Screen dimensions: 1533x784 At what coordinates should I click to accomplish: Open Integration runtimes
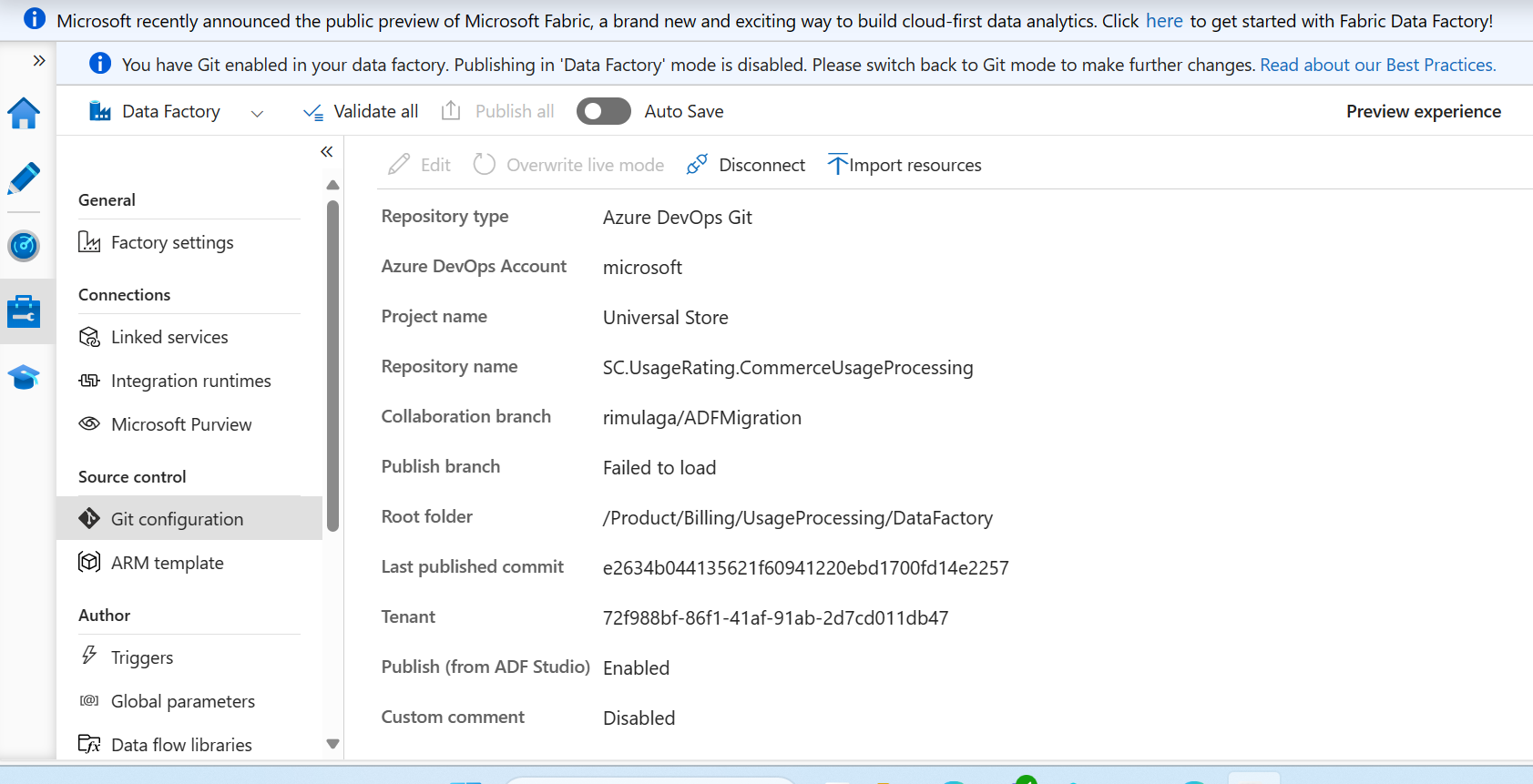point(189,381)
